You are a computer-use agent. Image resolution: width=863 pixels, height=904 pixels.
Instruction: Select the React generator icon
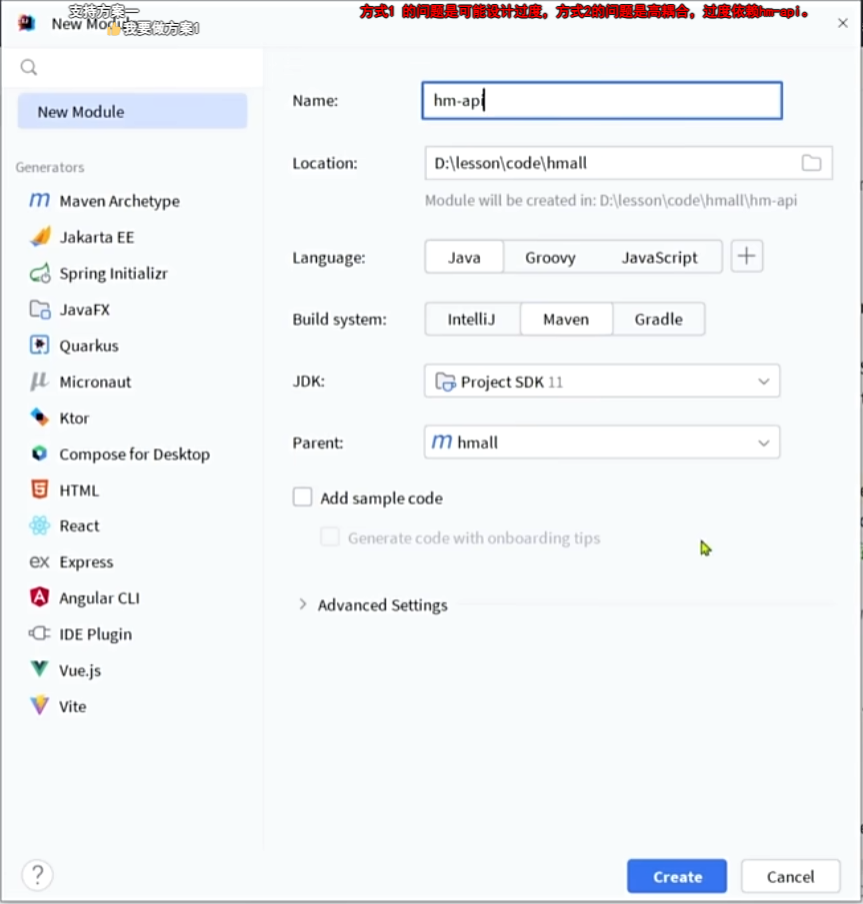pyautogui.click(x=40, y=525)
